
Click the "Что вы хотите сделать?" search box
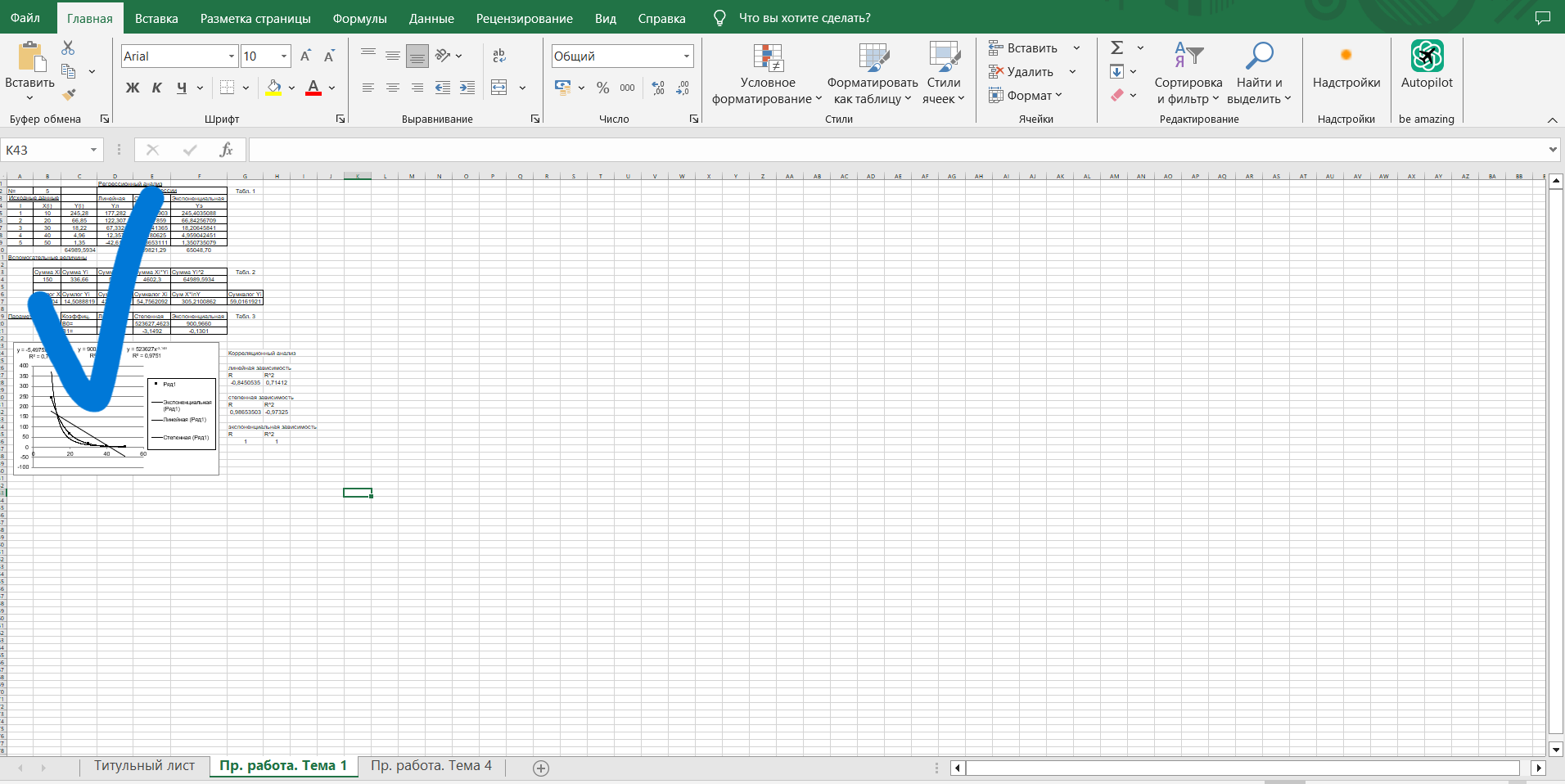coord(804,18)
